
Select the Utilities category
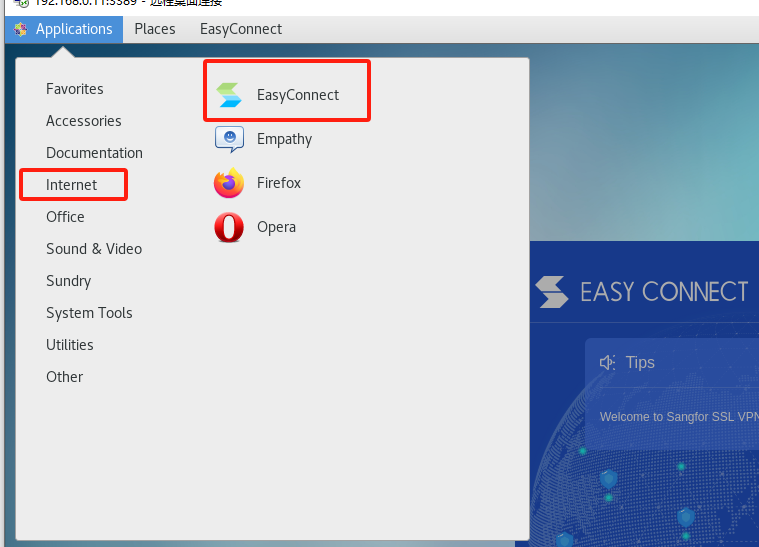(x=70, y=345)
